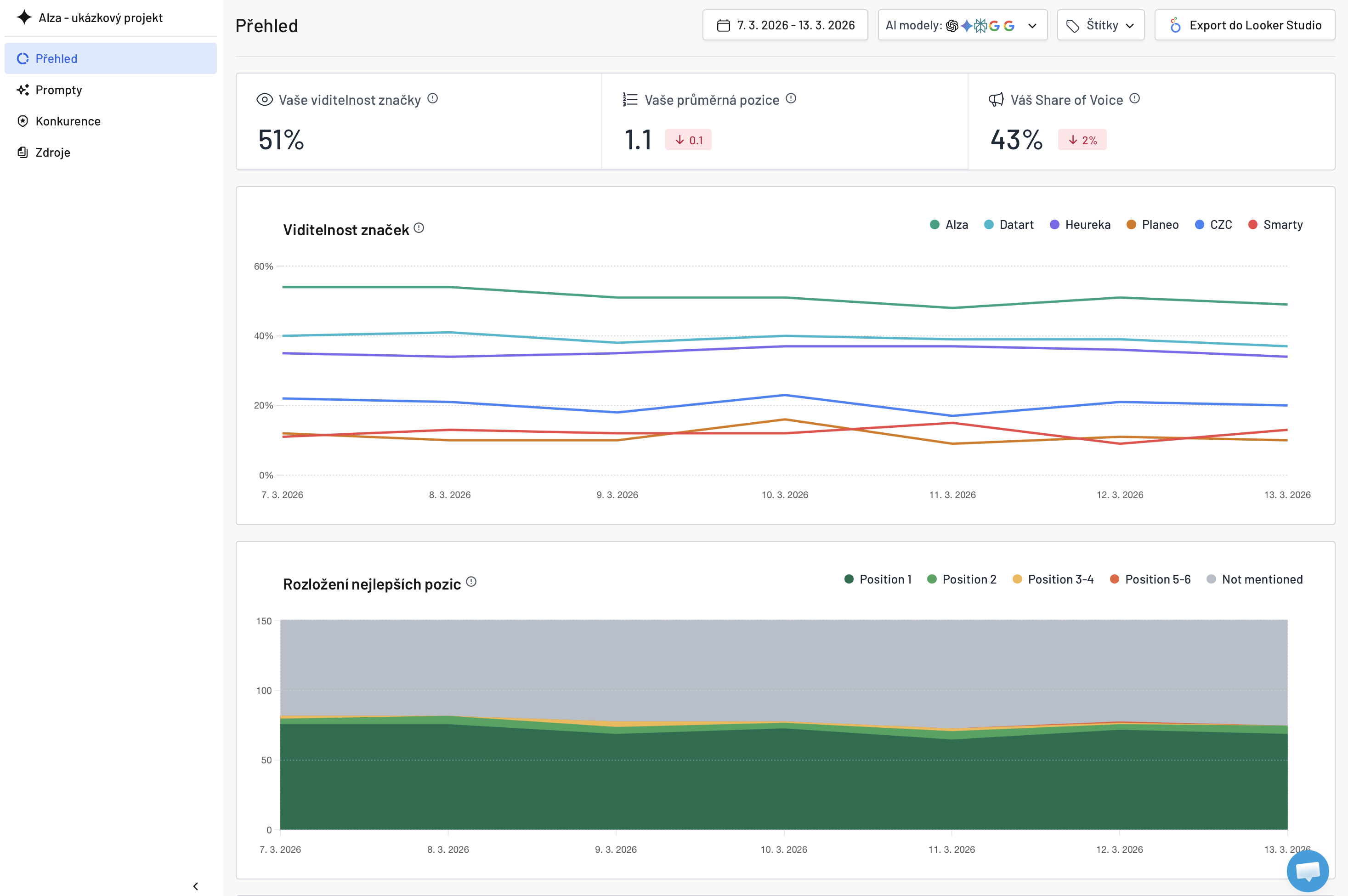
Task: Click the megaphone Share of Voice icon
Action: 996,100
